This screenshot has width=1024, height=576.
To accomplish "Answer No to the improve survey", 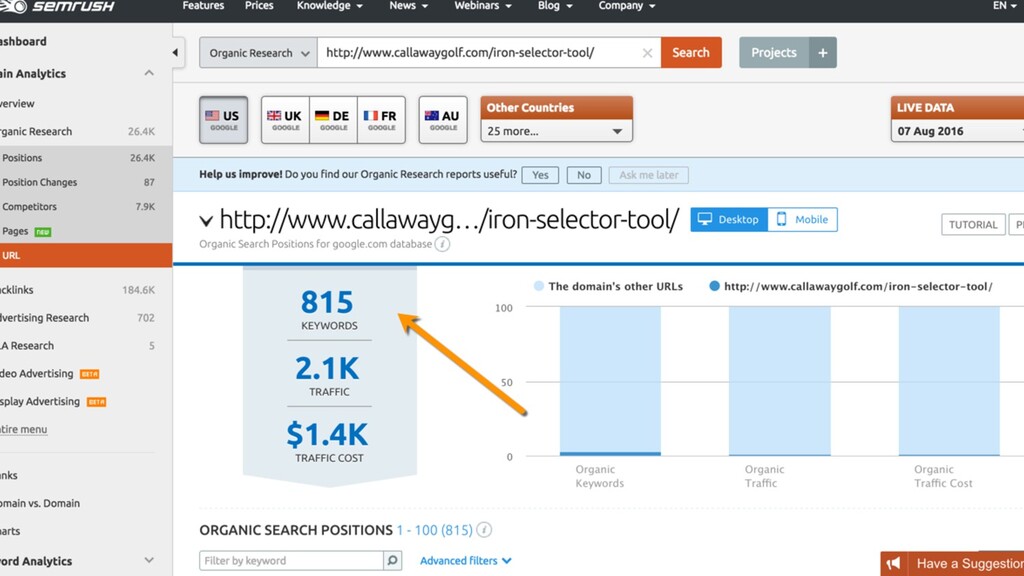I will click(x=584, y=175).
